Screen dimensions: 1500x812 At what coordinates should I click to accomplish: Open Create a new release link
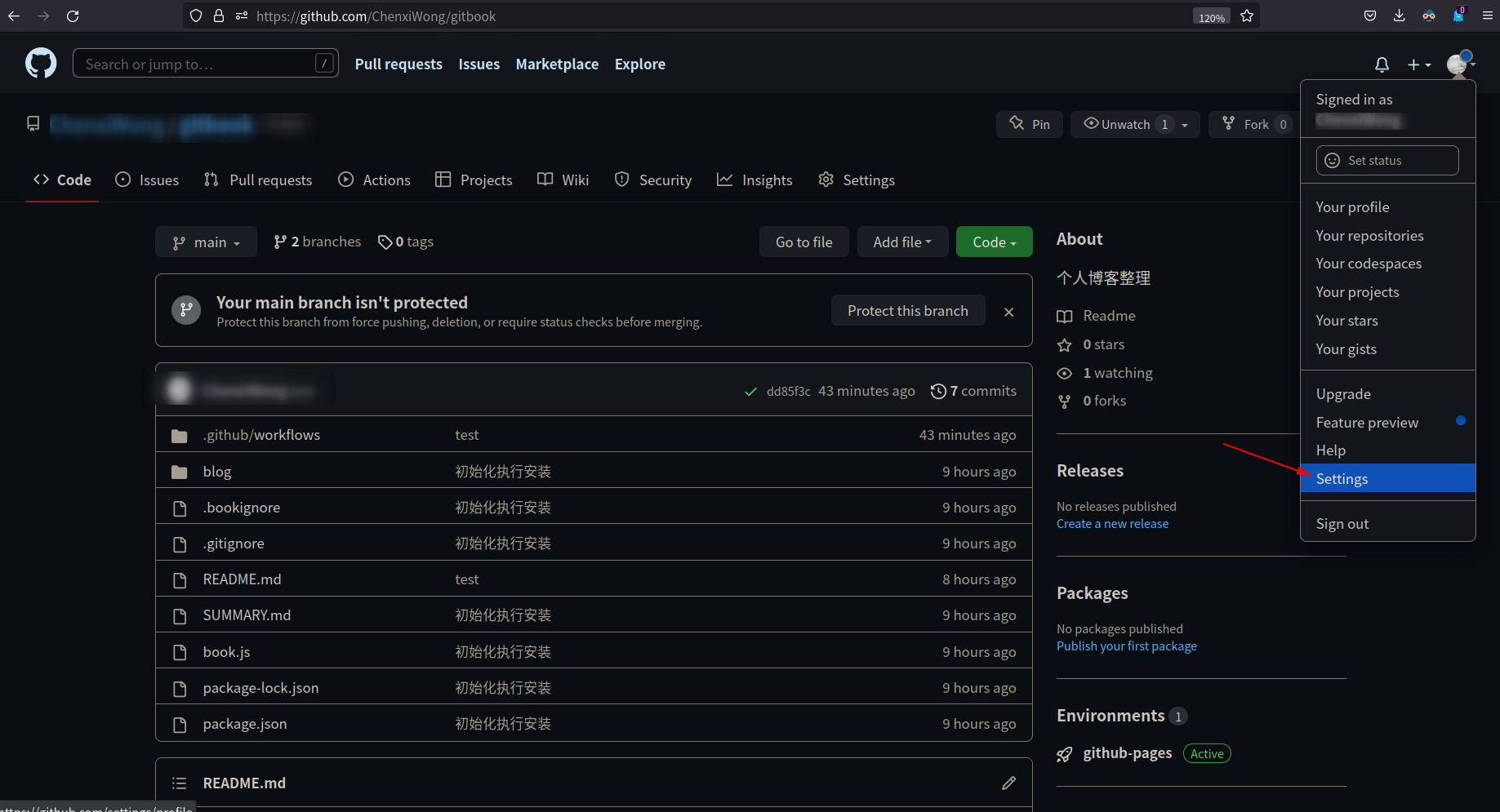(x=1112, y=524)
